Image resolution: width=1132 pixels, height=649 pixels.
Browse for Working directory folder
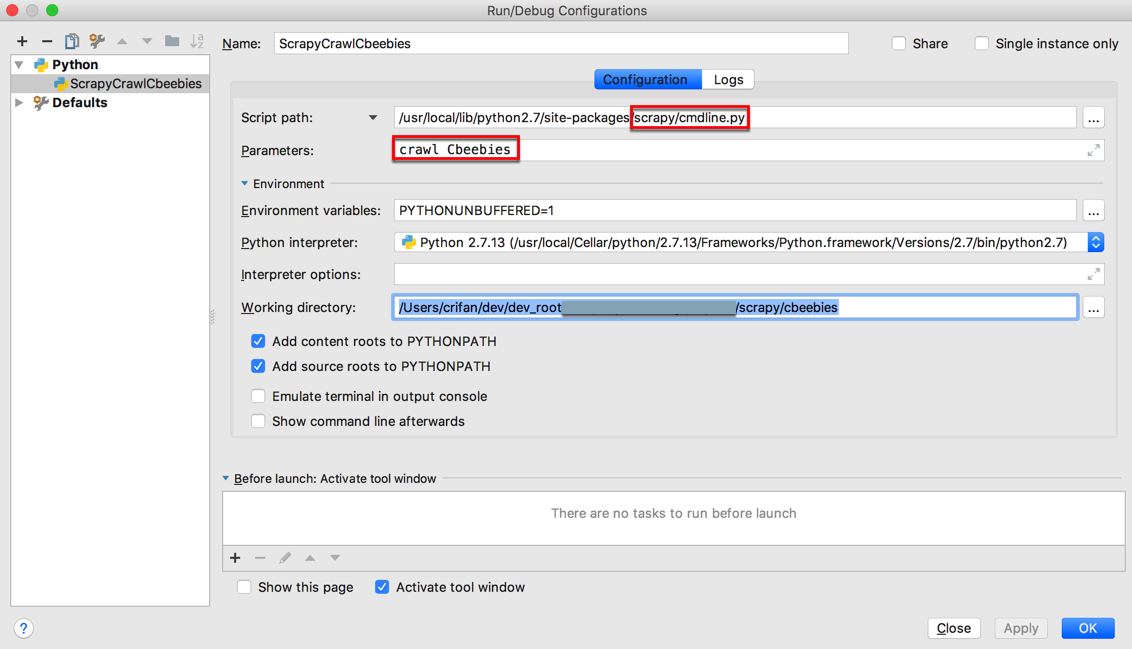[1094, 308]
